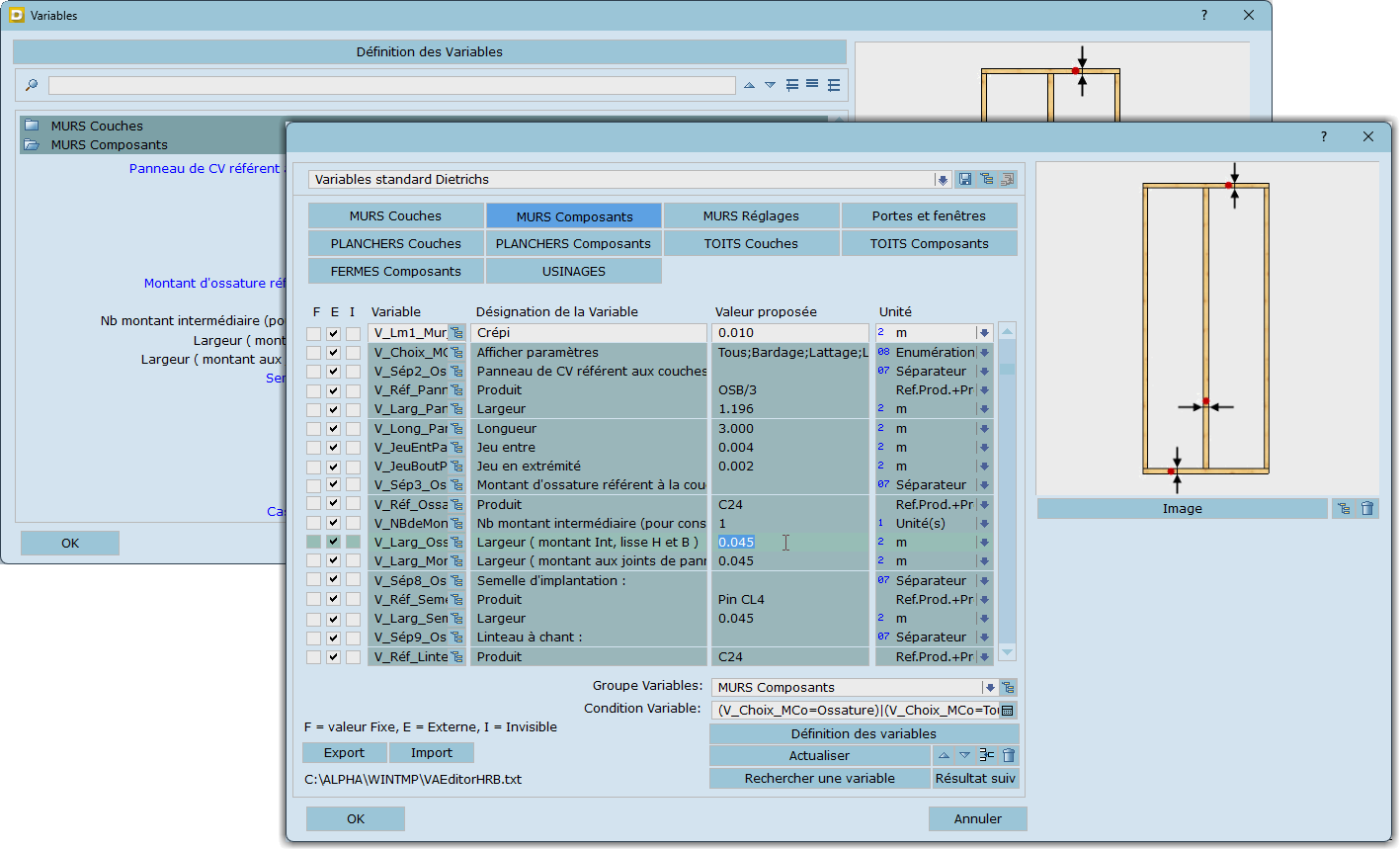The image size is (1400, 850).
Task: Click the tree icon next to V_Lm1_Mur variable
Action: click(x=456, y=333)
